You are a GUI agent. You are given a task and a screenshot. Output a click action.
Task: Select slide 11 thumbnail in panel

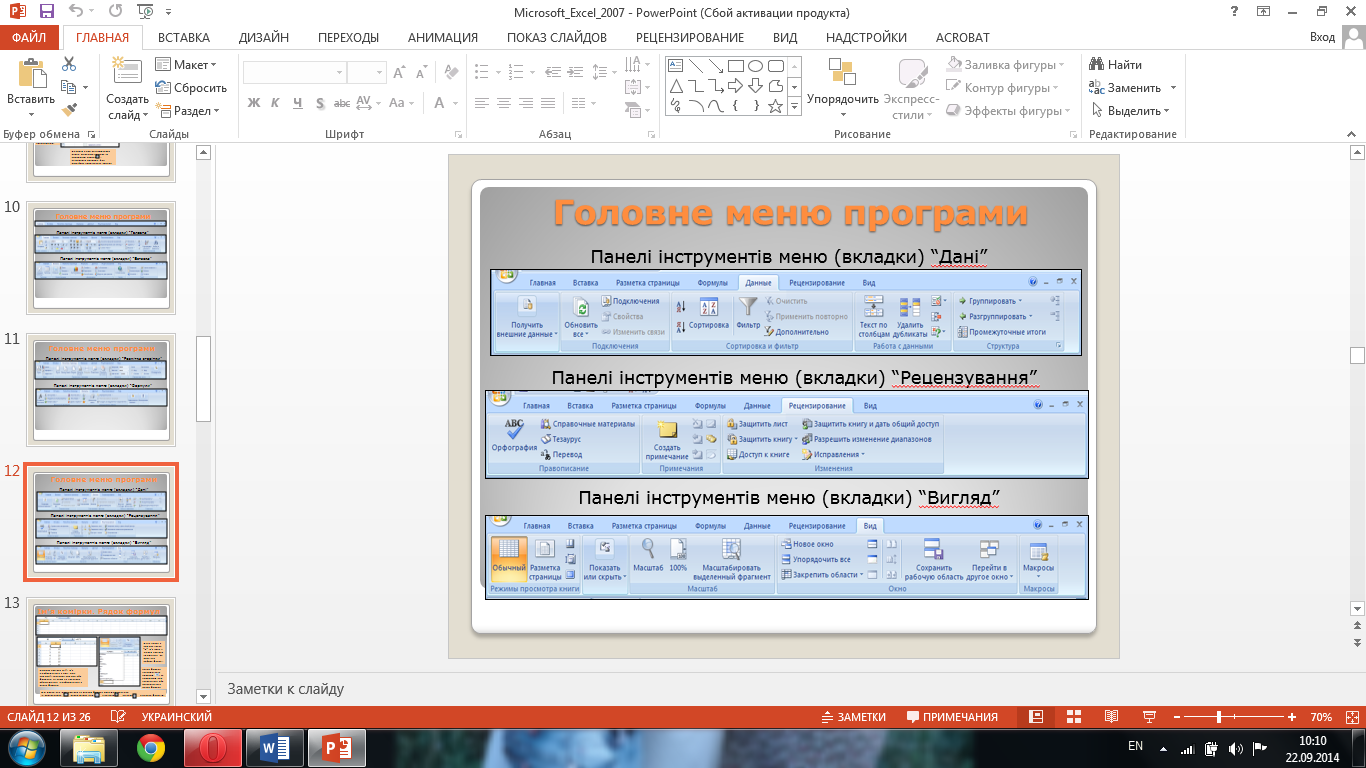click(100, 389)
